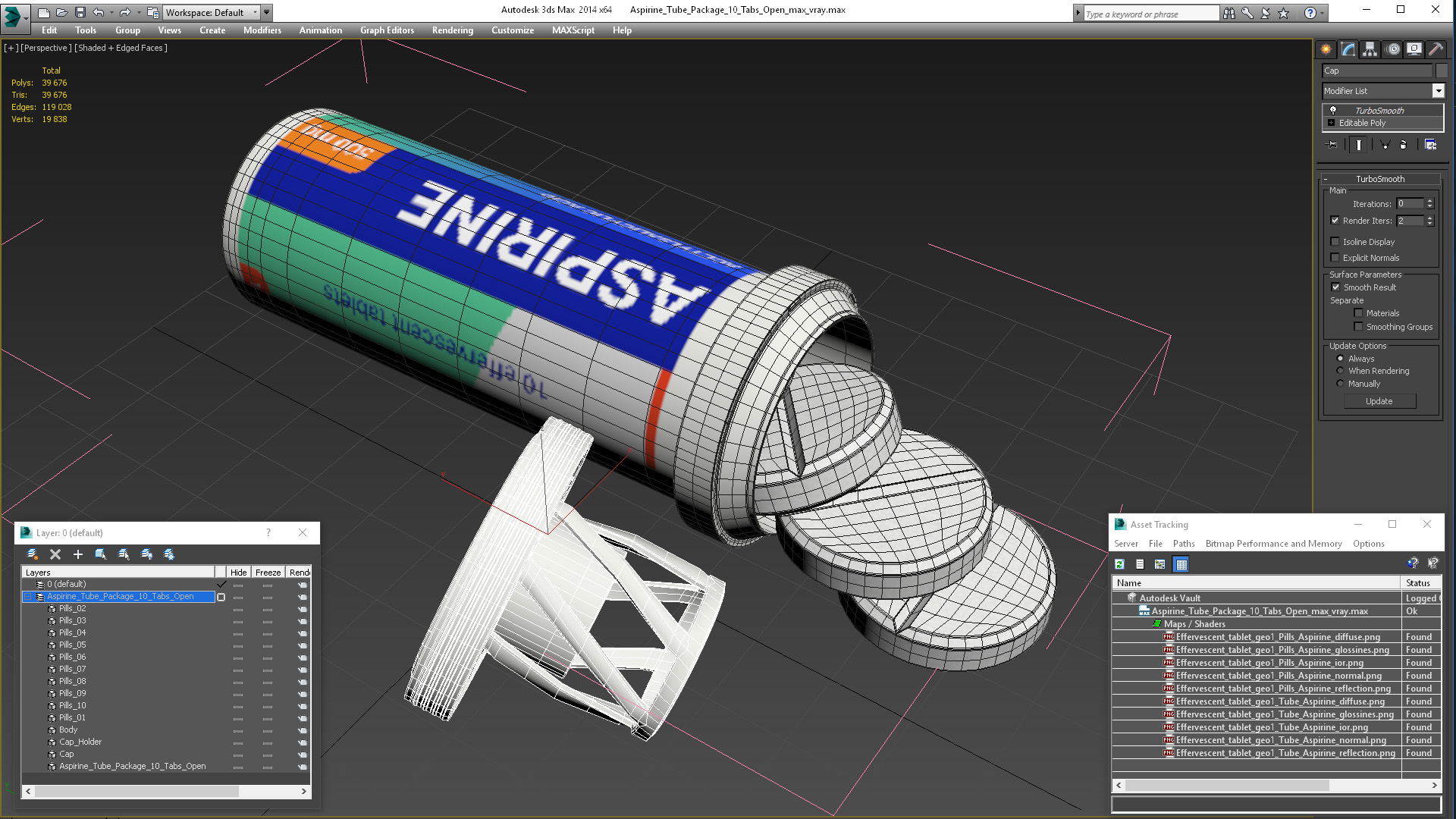
Task: Open the Help question mark dropdown
Action: tap(1323, 13)
